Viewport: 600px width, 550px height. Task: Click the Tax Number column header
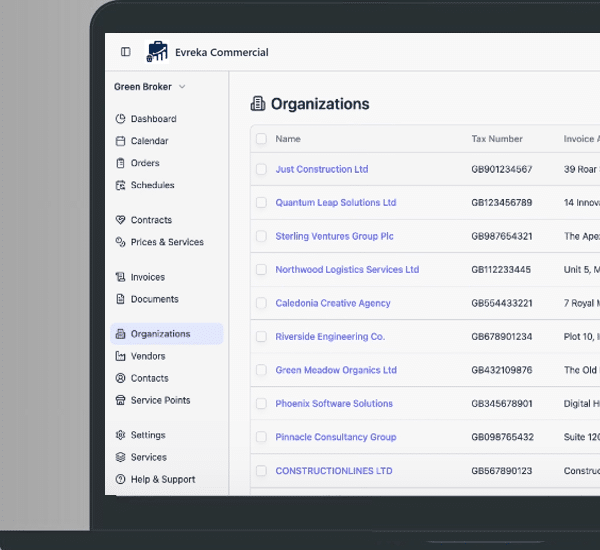[x=497, y=139]
